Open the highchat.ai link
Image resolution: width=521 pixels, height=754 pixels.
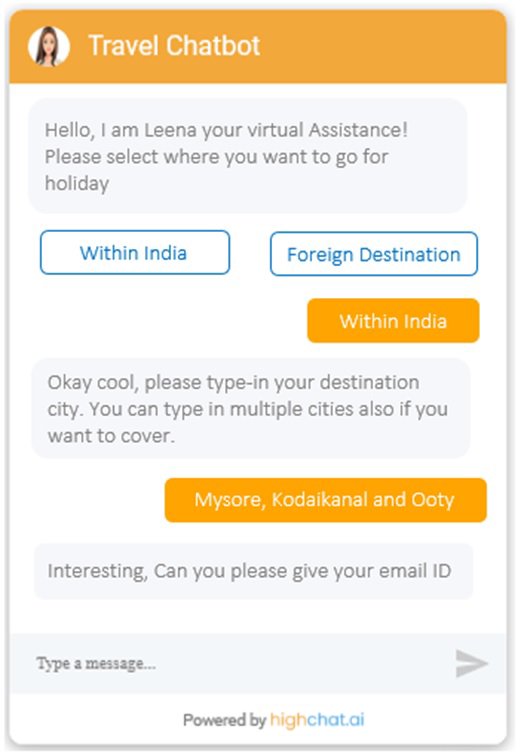point(317,720)
